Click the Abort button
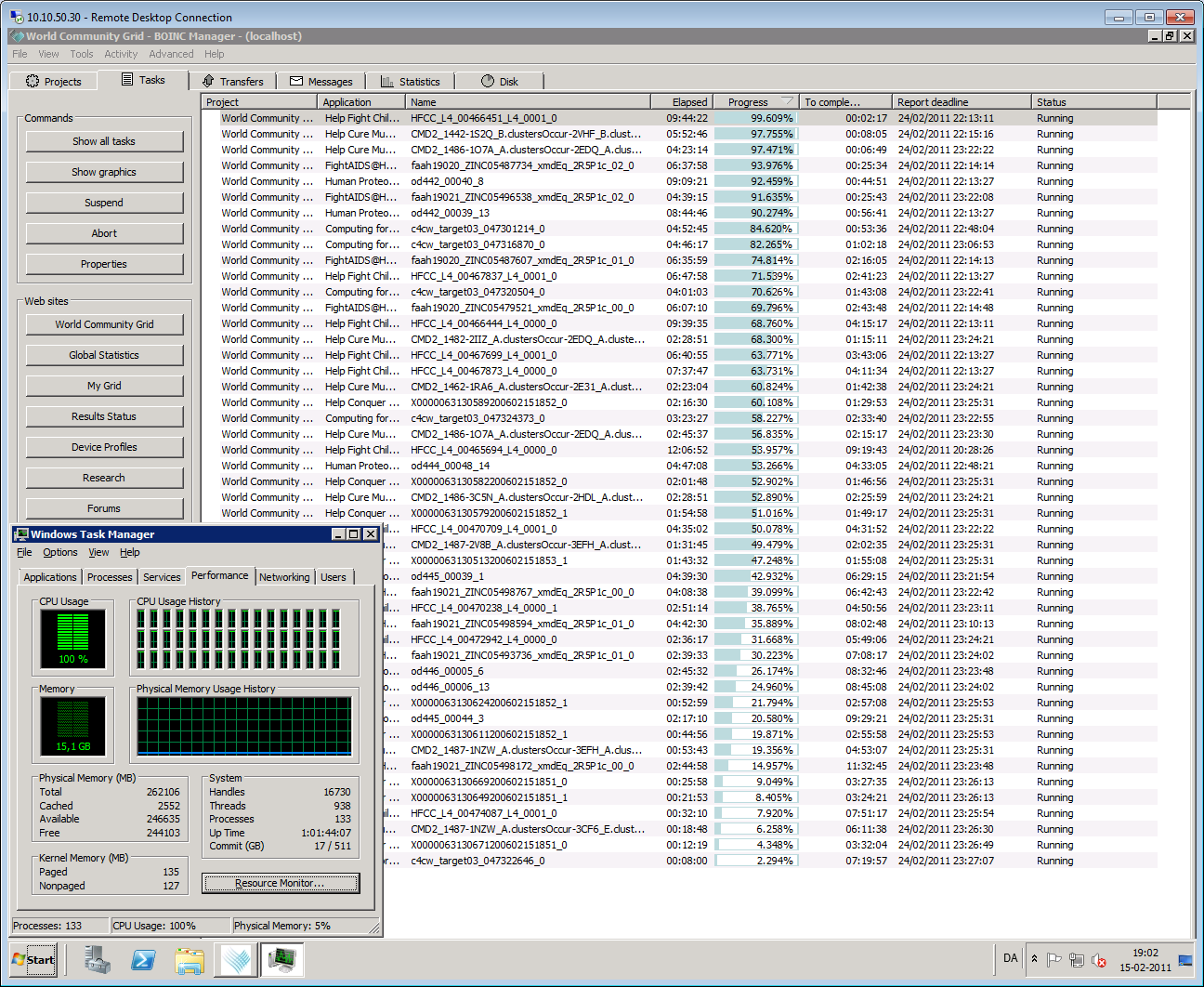Screen dimensions: 1204x987 (104, 233)
